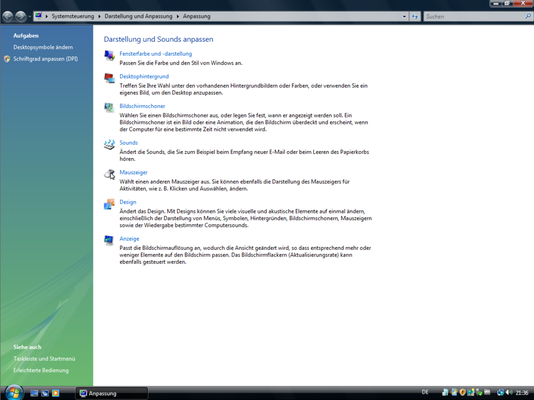Click Schriftgrad anpassen (DPI) task link

click(46, 59)
